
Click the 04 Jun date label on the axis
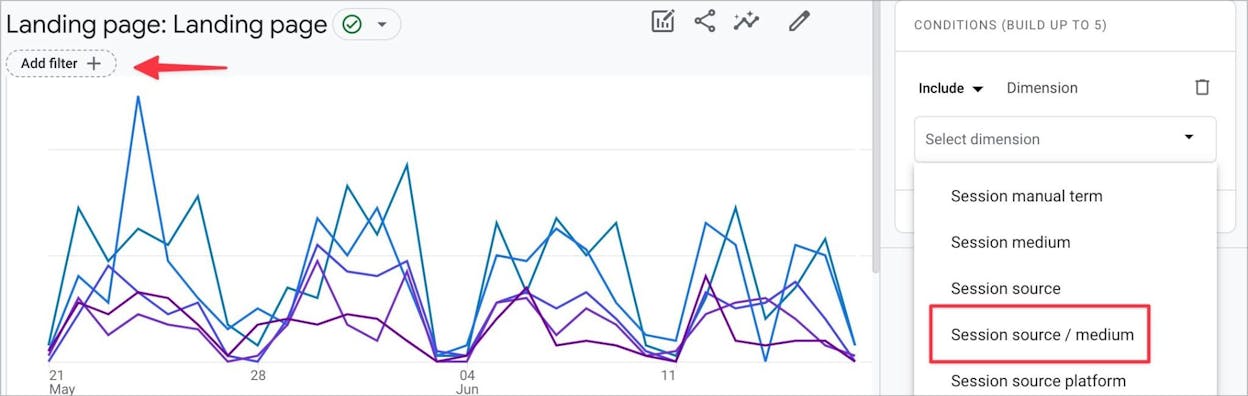pos(467,381)
